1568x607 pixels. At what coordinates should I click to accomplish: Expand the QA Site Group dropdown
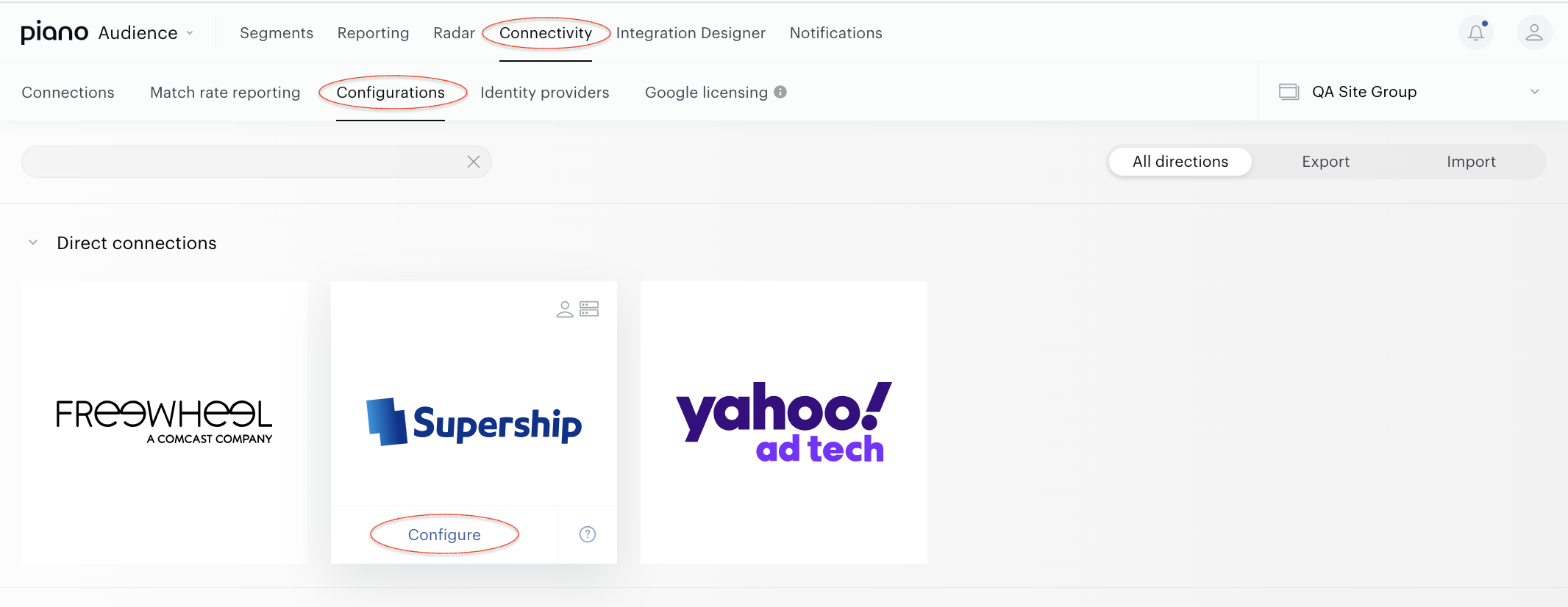click(1535, 92)
